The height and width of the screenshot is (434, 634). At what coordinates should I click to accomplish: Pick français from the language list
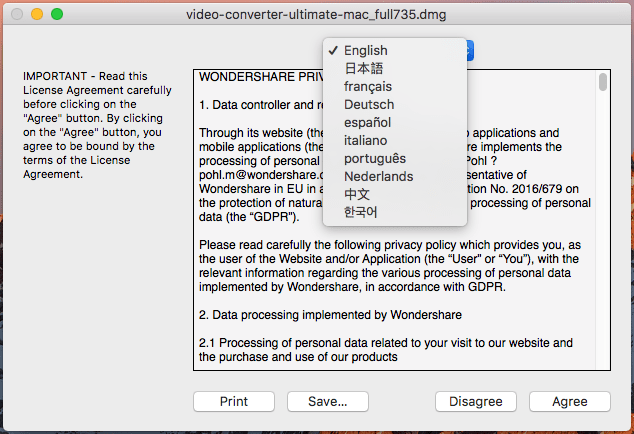(395, 87)
